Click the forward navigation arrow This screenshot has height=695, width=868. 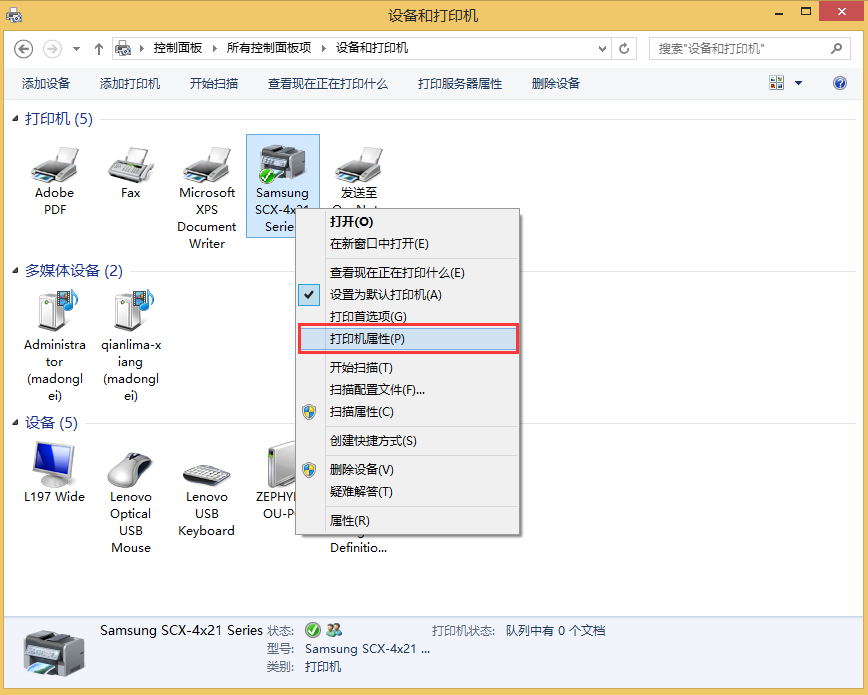(x=52, y=49)
